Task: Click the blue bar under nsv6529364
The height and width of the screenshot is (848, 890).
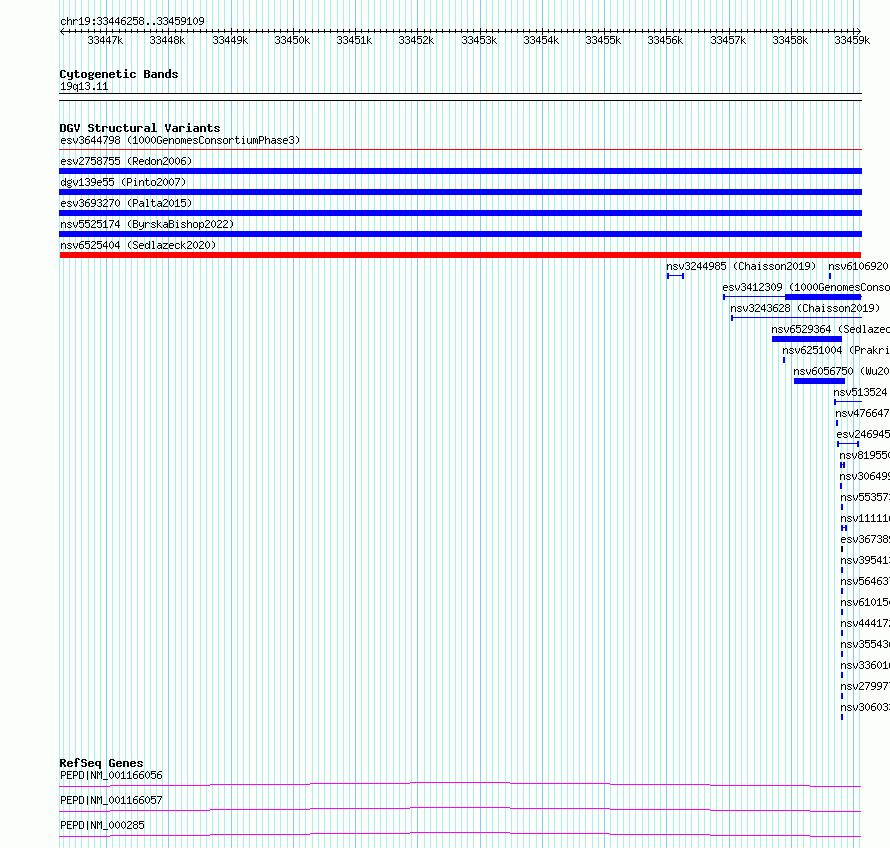Action: click(807, 339)
